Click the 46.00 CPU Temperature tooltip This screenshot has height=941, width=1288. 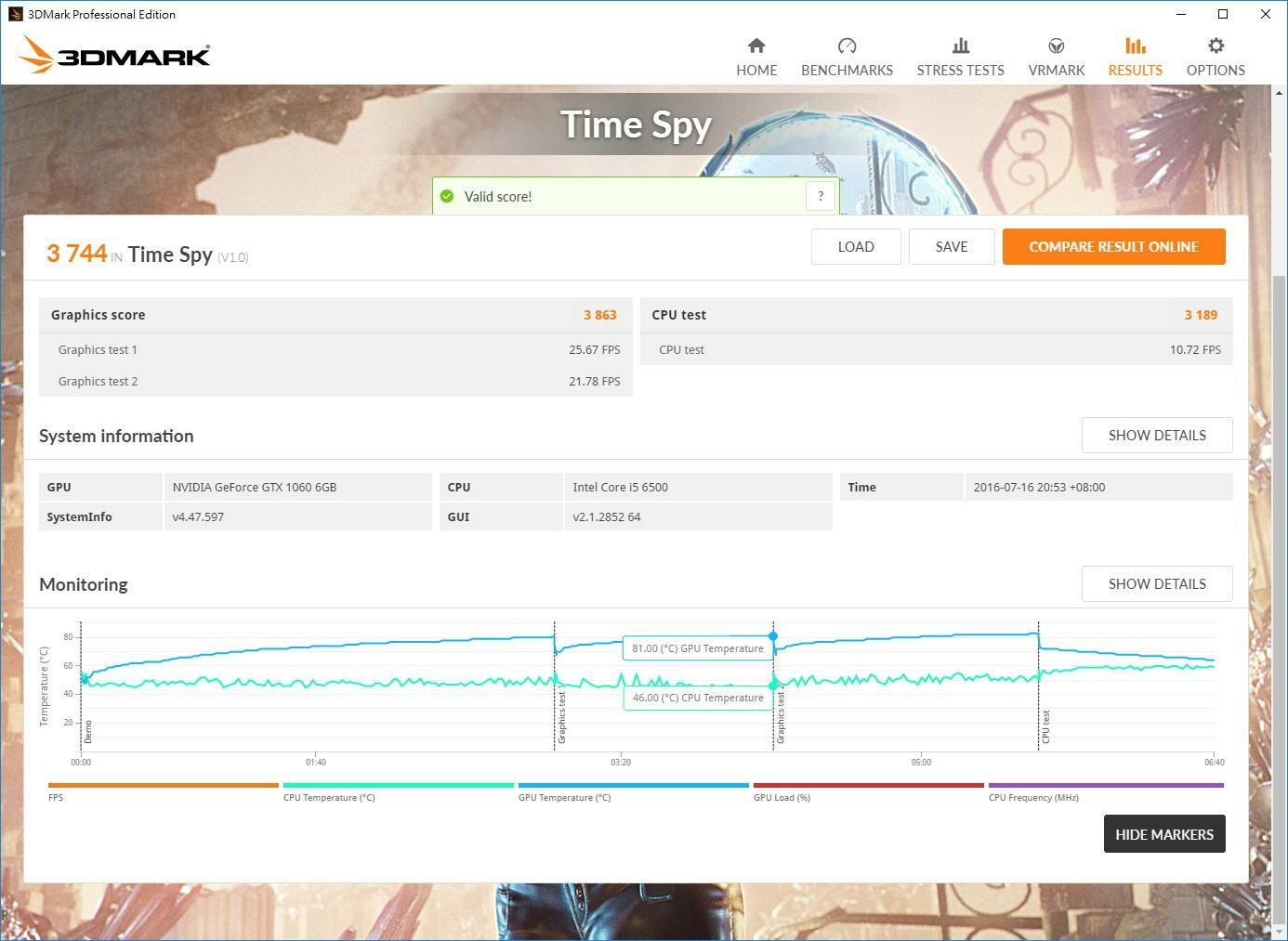click(697, 698)
